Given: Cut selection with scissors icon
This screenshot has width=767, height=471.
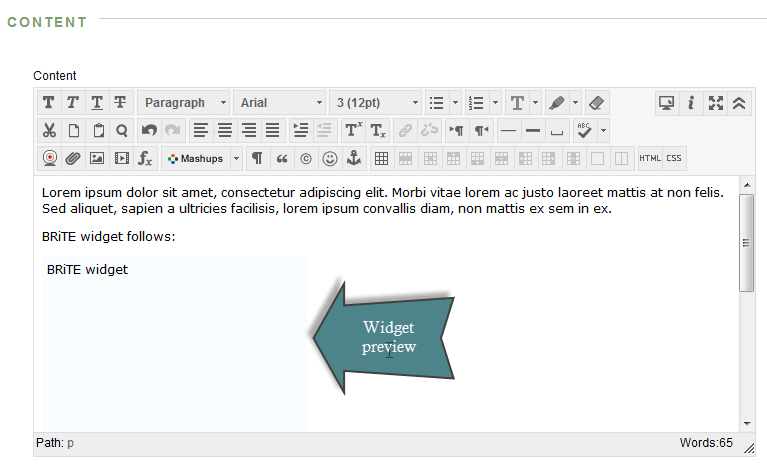Looking at the screenshot, I should pos(49,131).
